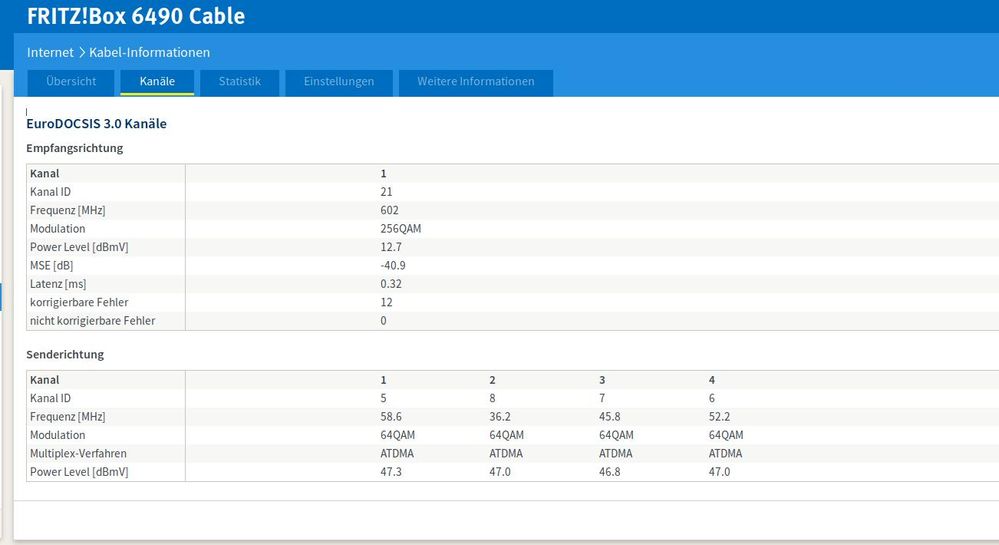Click downstream power level 12.7

point(391,247)
